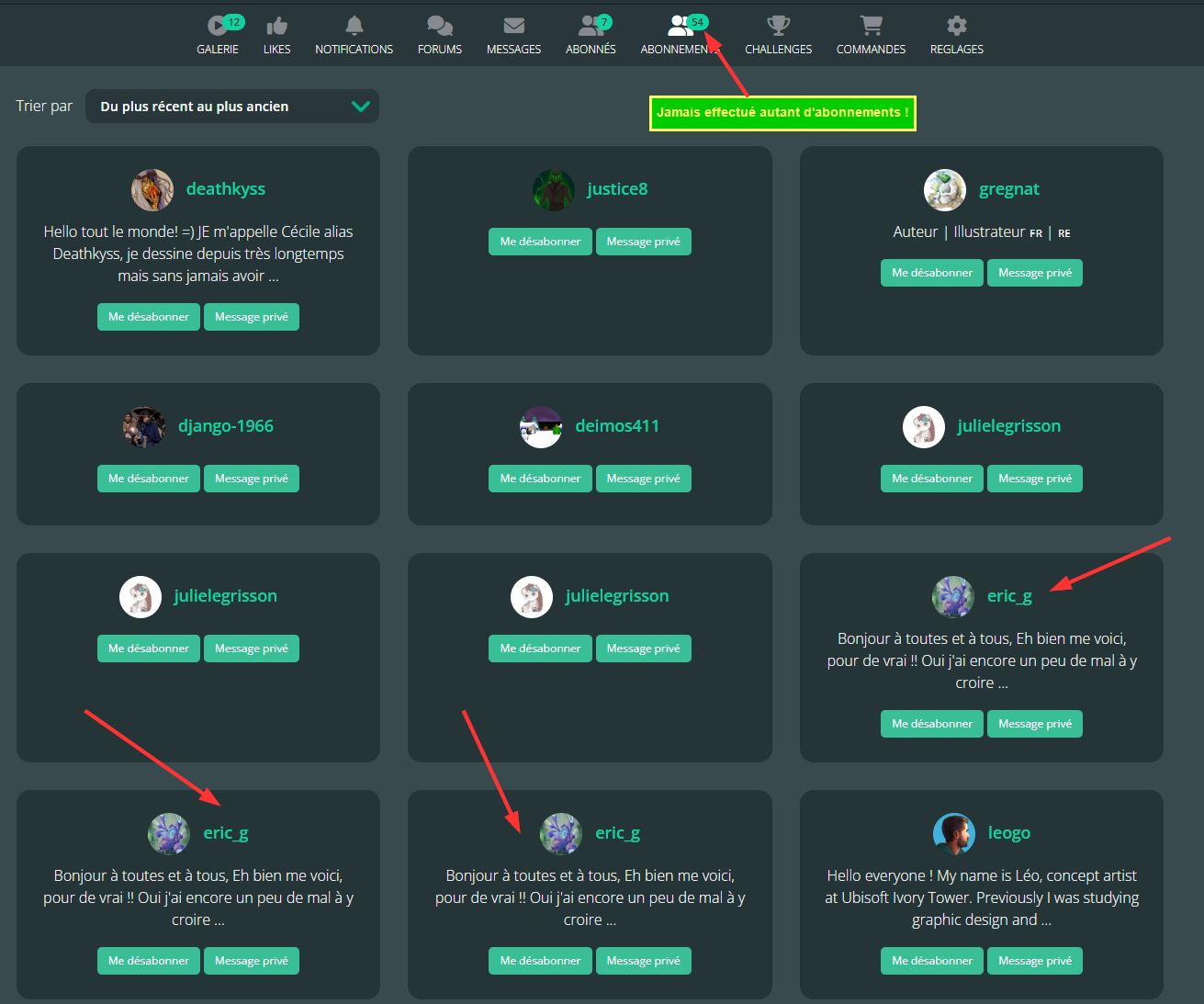Select the Abonnements tab
This screenshot has width=1204, height=1004.
tap(678, 35)
